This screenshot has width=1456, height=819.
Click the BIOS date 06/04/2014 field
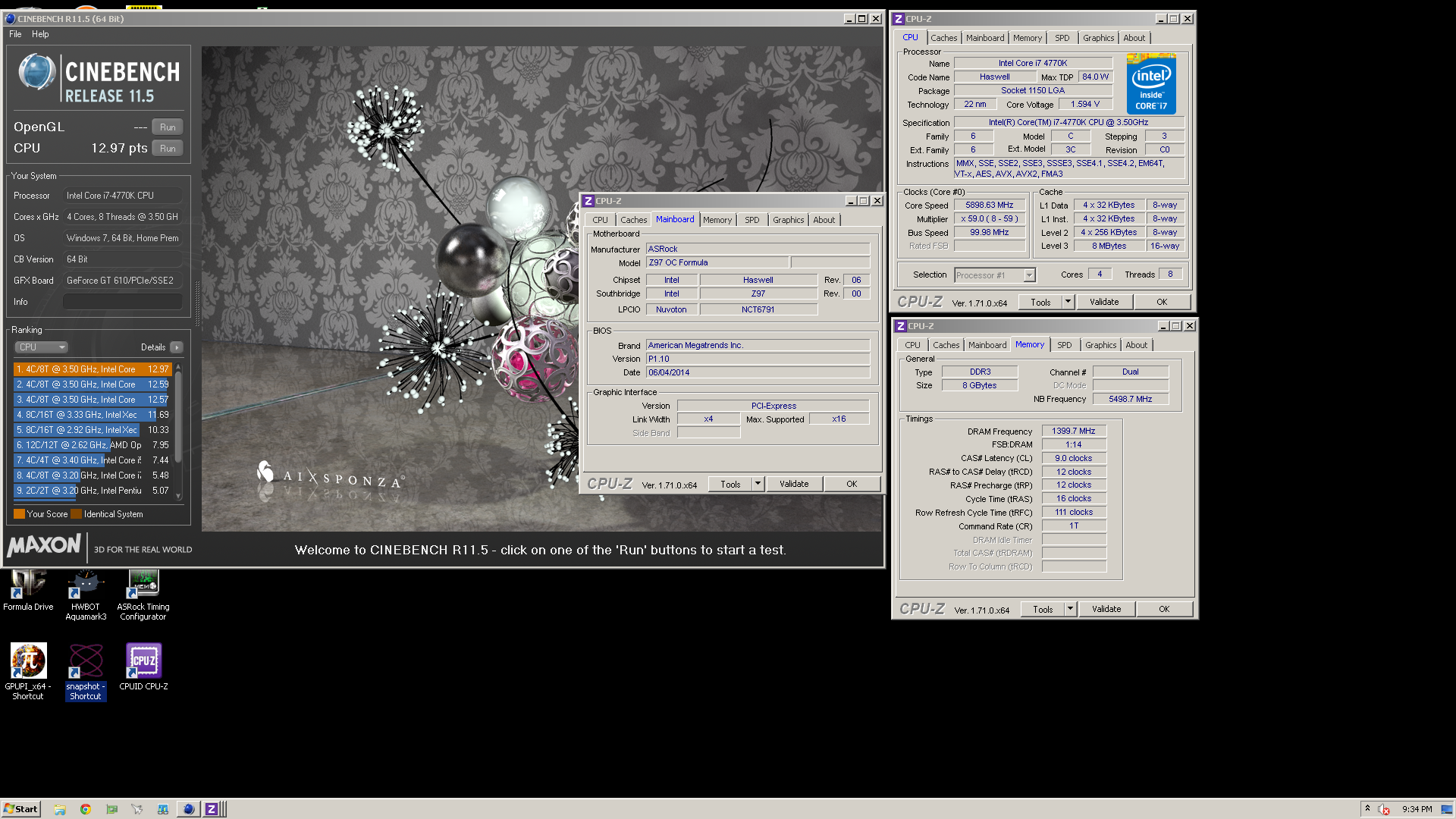pyautogui.click(x=758, y=372)
